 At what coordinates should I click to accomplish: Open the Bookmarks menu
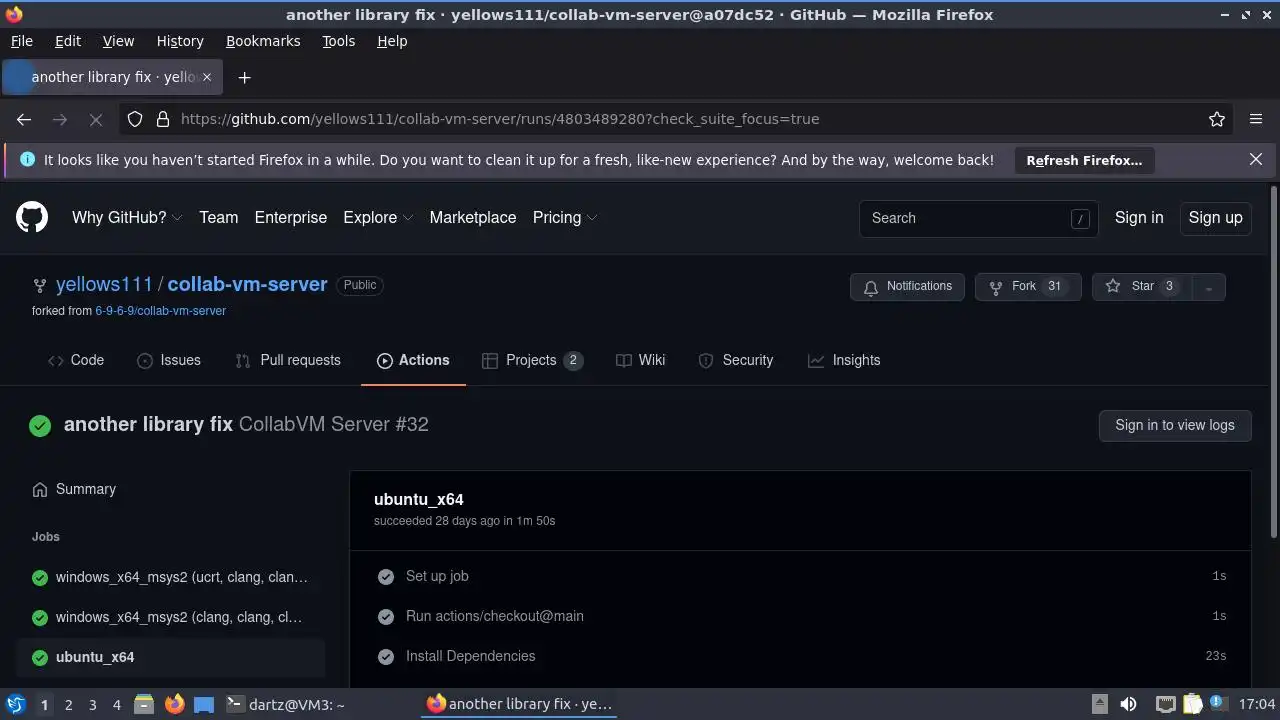[263, 41]
